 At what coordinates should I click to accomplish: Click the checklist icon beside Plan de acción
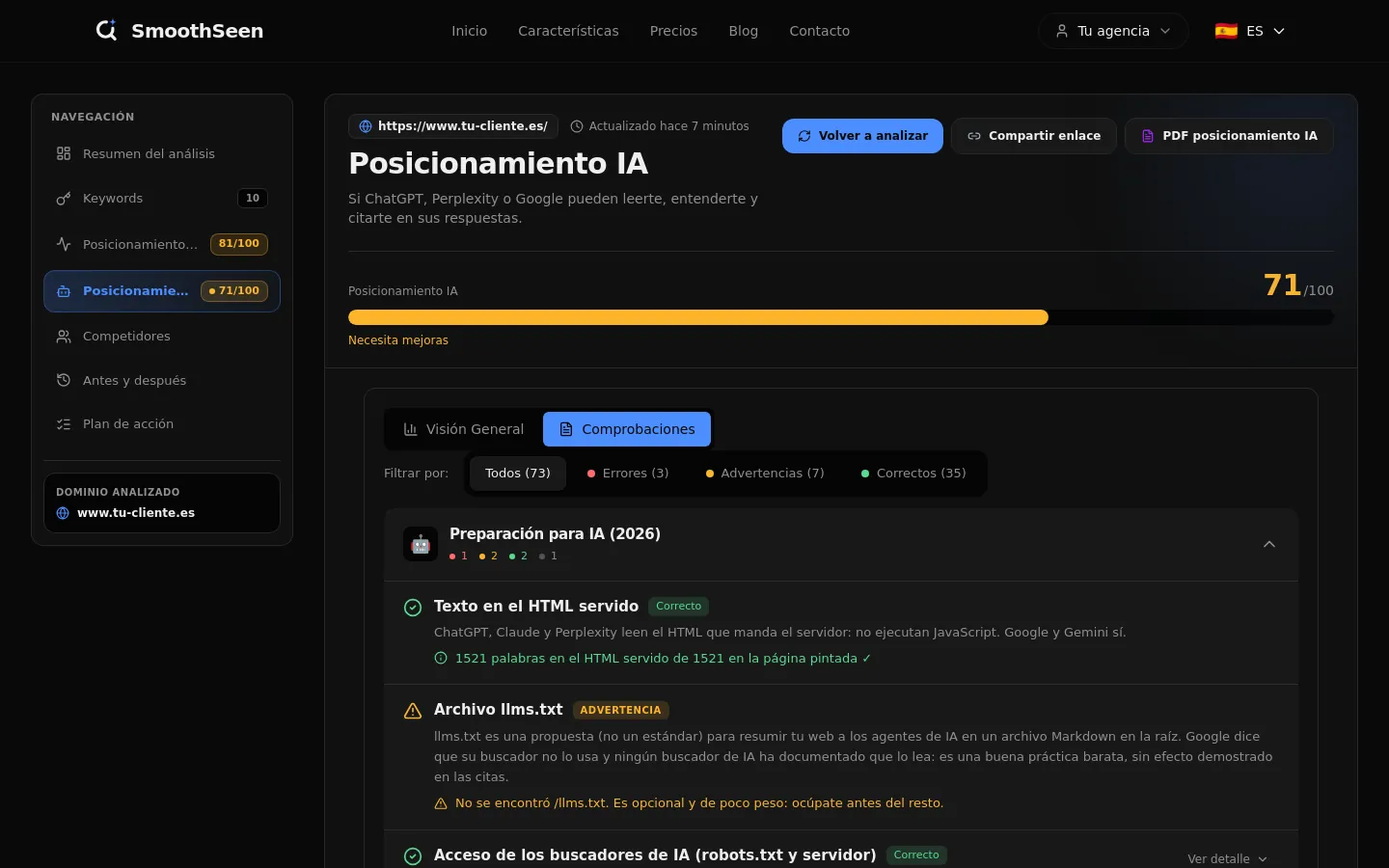click(x=64, y=424)
